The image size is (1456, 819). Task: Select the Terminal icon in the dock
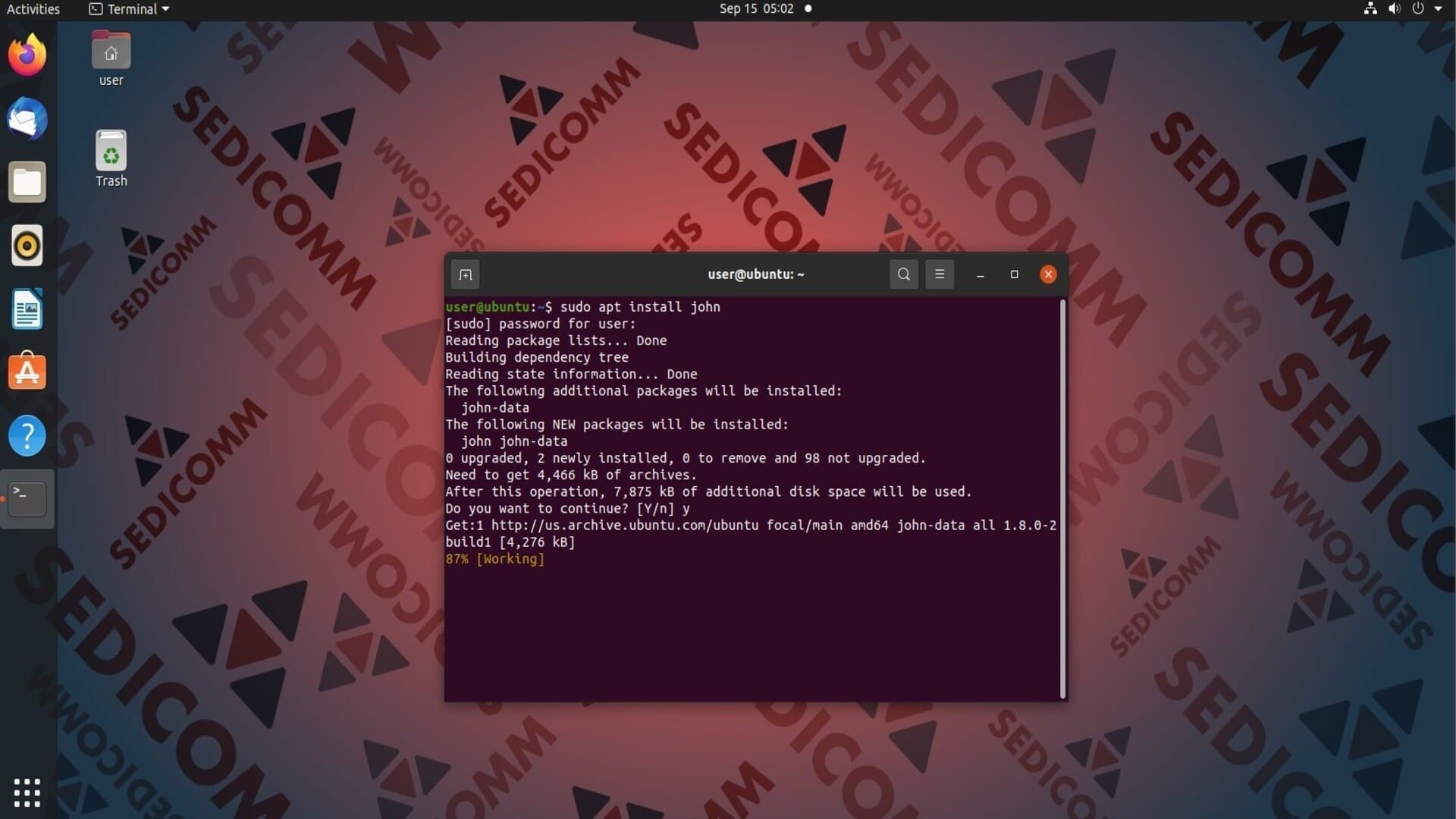pos(27,498)
